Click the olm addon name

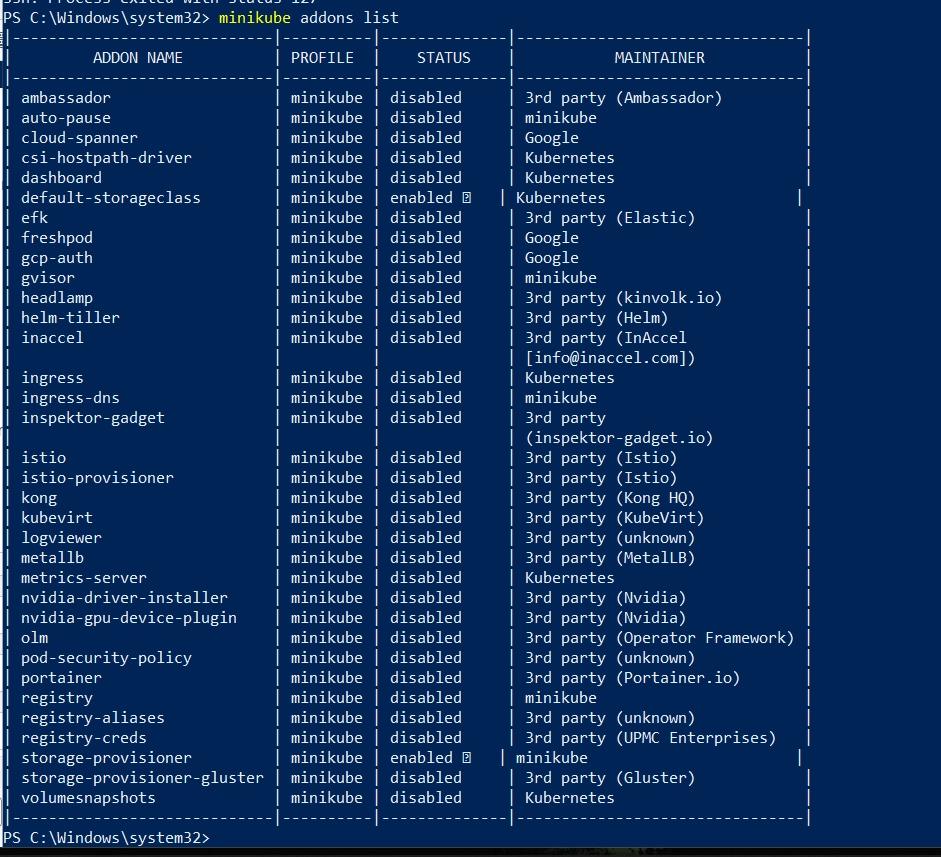pyautogui.click(x=34, y=638)
